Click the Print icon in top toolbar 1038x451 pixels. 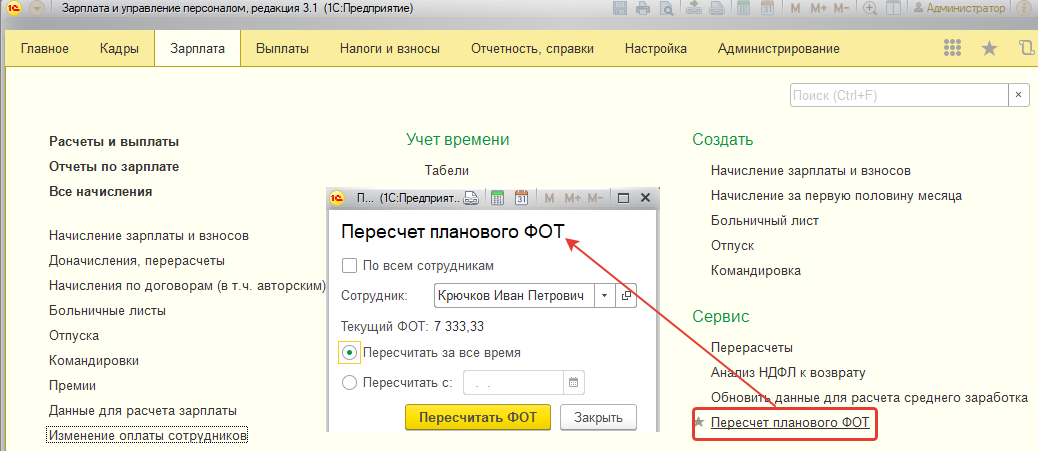[x=642, y=8]
